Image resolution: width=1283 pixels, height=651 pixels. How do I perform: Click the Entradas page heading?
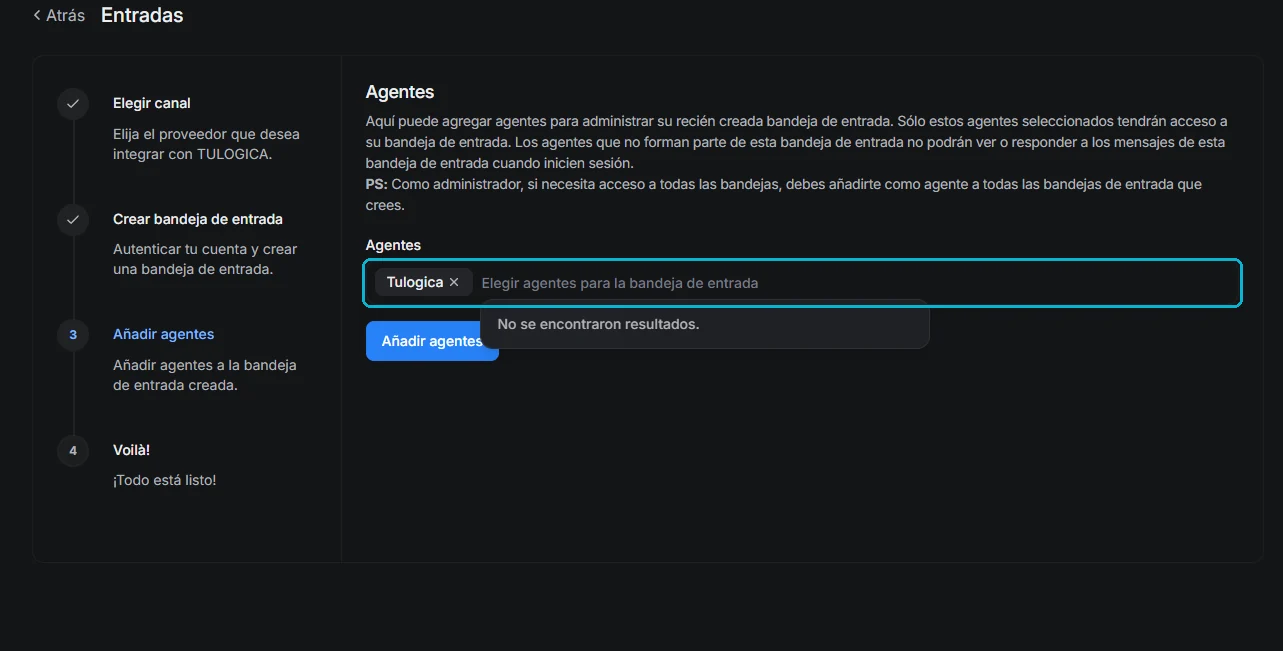tap(142, 15)
